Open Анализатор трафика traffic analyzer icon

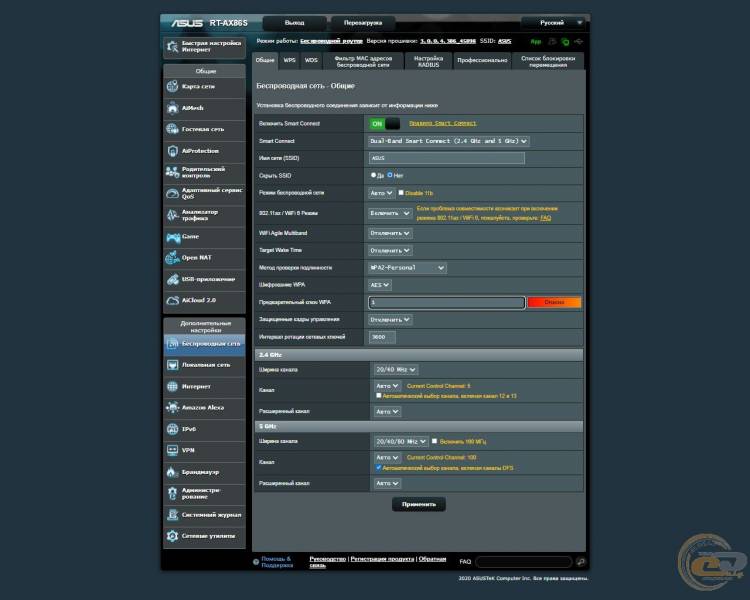click(x=172, y=215)
